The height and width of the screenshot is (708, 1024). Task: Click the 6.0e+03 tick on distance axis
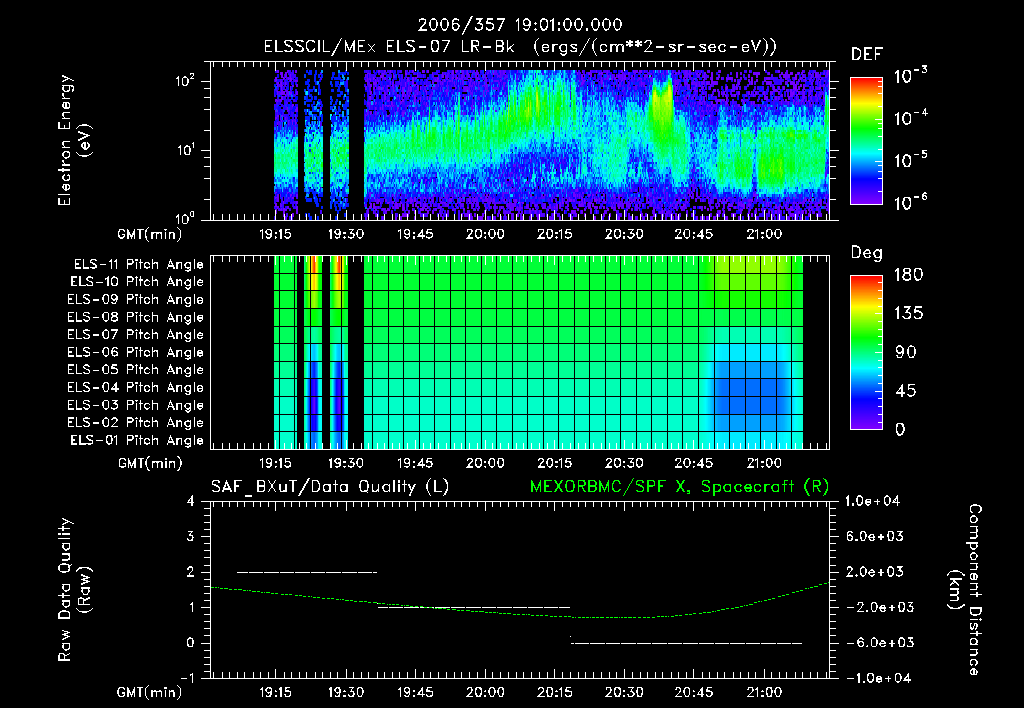point(874,536)
